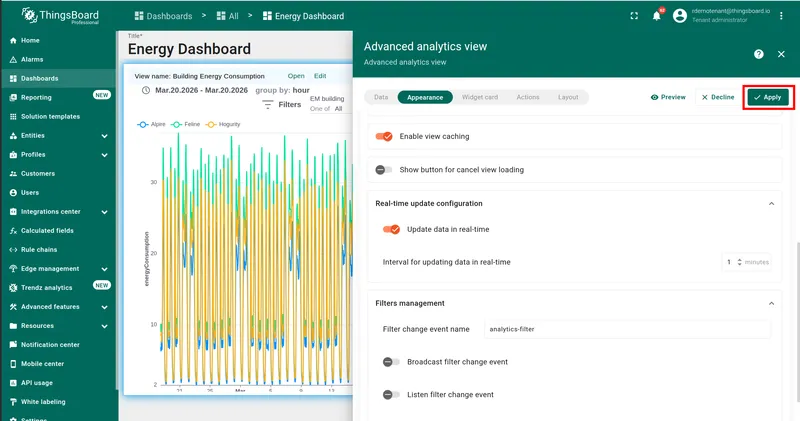Open the three-dot header menu
This screenshot has width=800, height=421.
click(x=781, y=16)
